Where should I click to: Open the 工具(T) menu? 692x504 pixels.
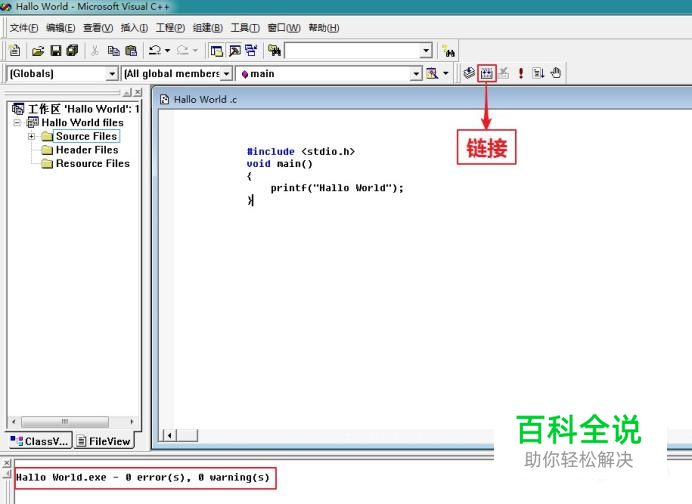245,28
